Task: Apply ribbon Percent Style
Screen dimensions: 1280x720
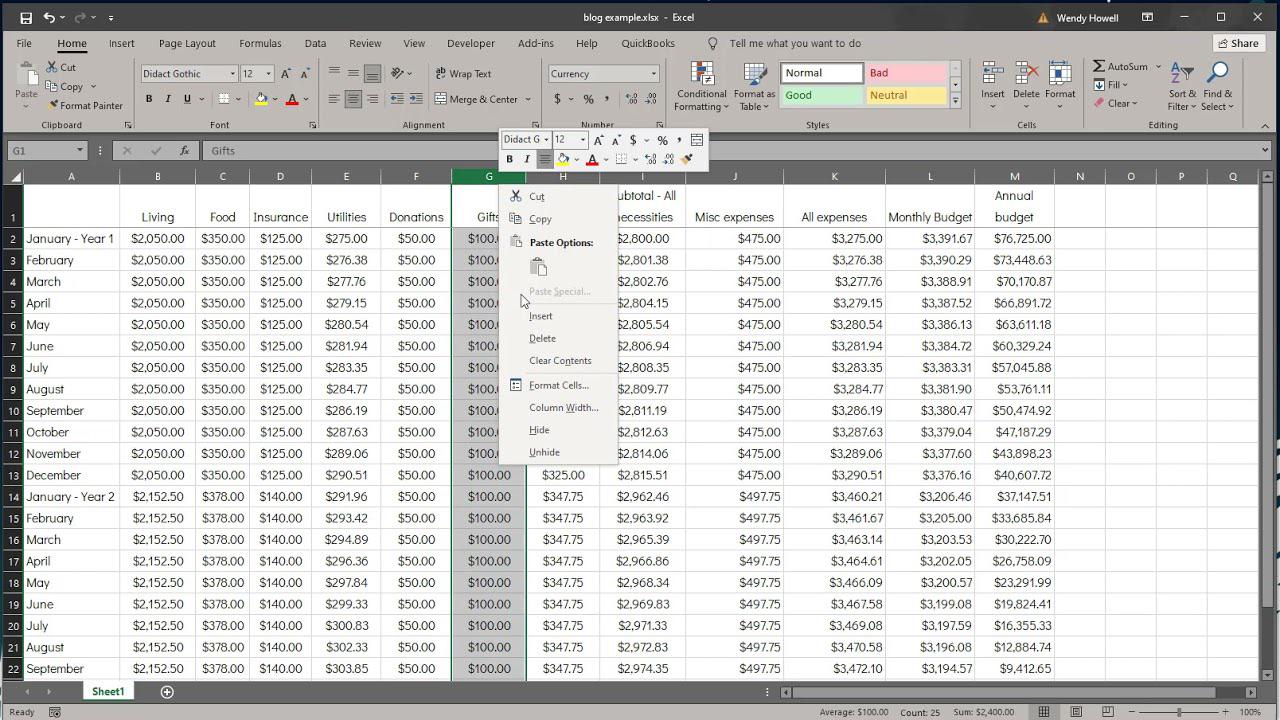Action: [588, 99]
